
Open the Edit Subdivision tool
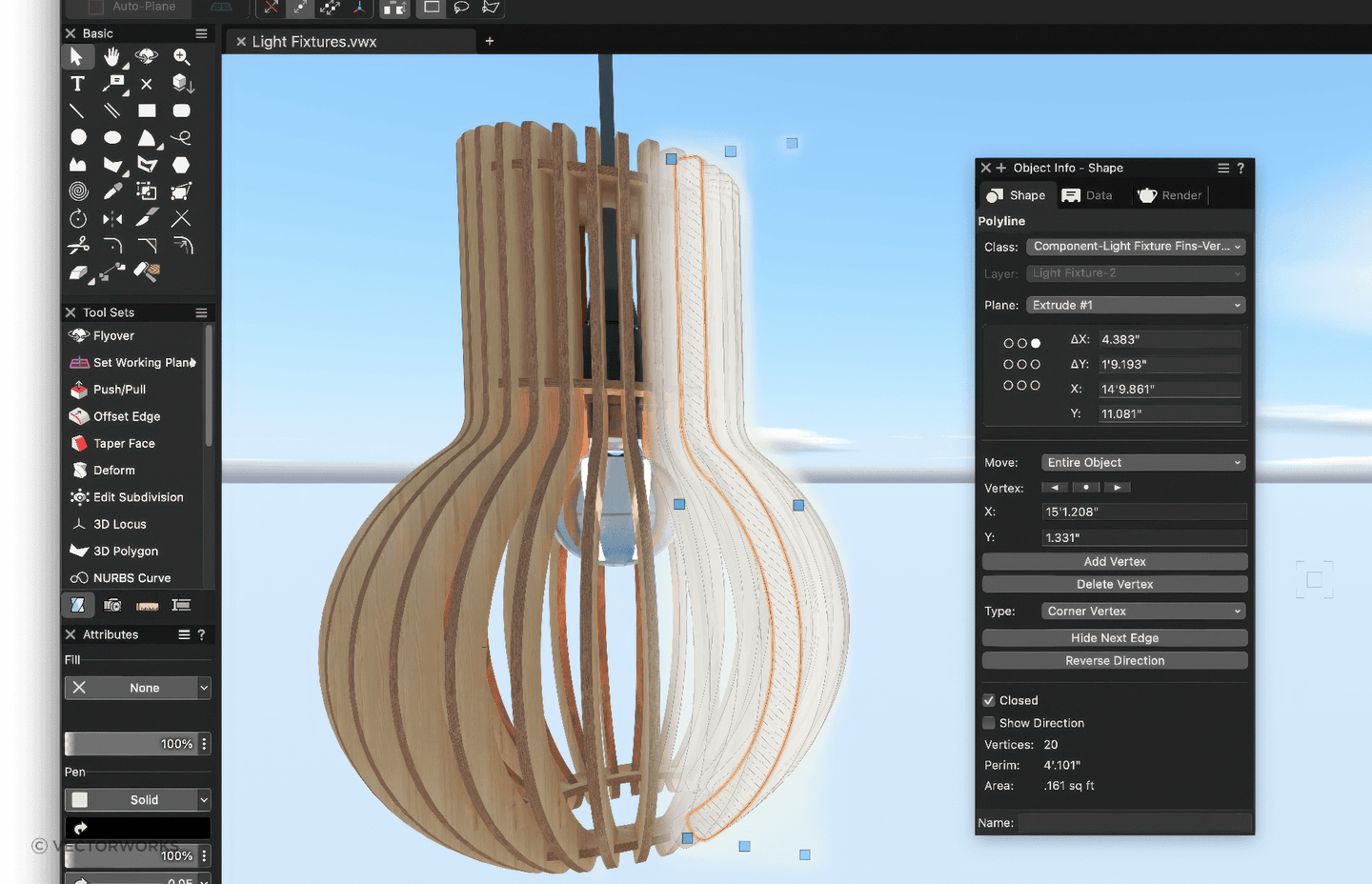(138, 496)
